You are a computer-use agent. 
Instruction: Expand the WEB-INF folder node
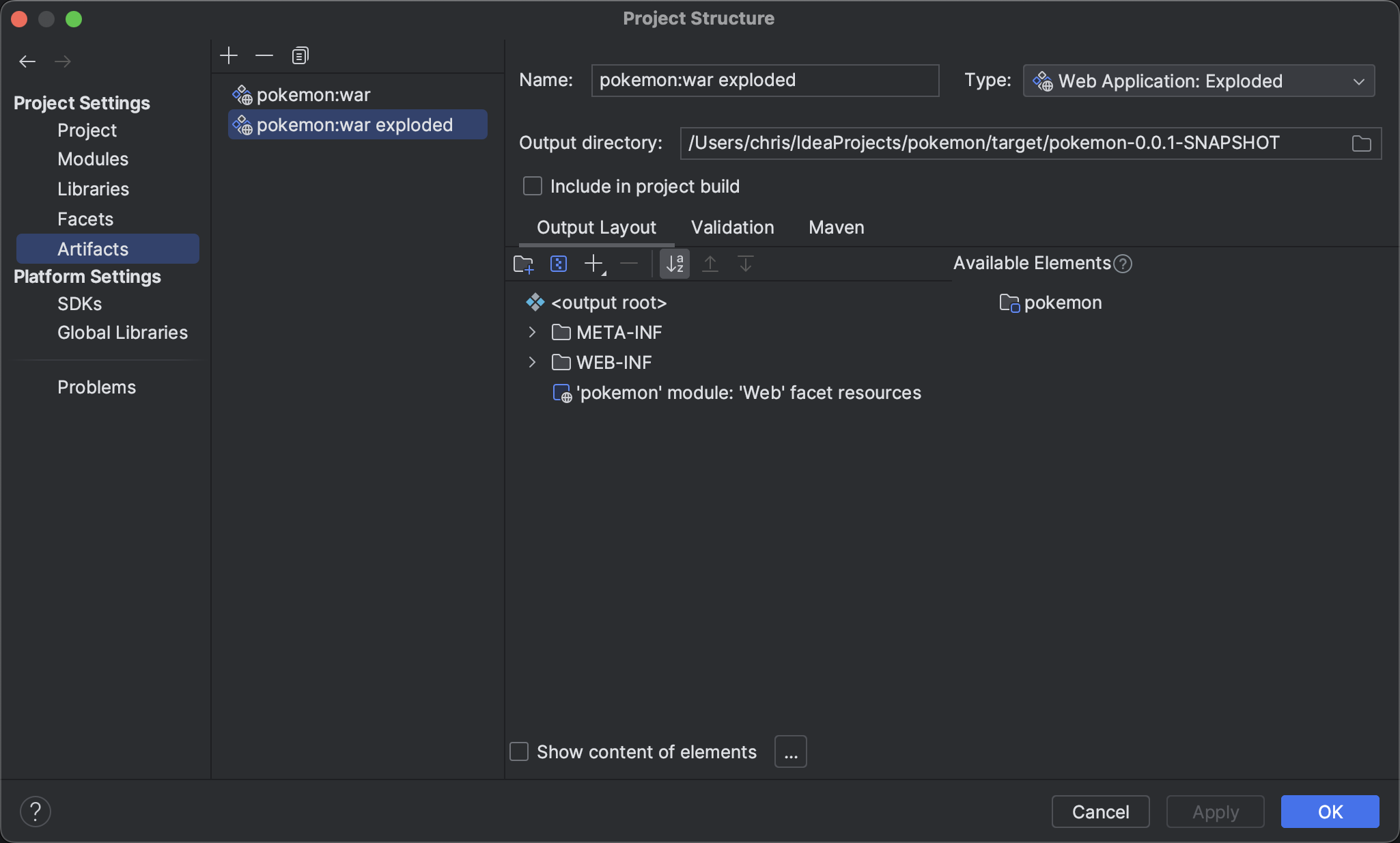pos(532,363)
